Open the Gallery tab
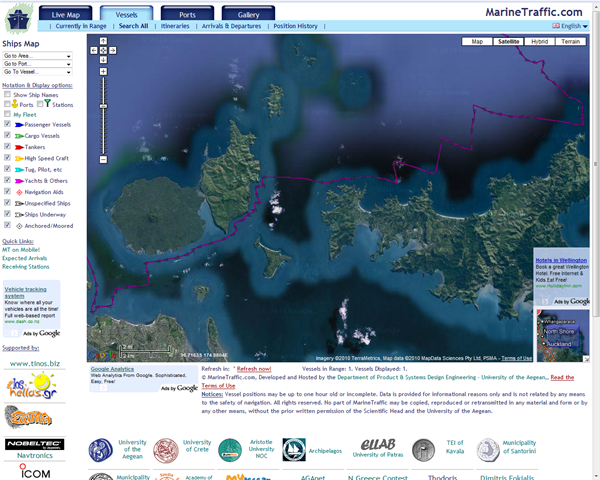The height and width of the screenshot is (480, 600). click(248, 14)
